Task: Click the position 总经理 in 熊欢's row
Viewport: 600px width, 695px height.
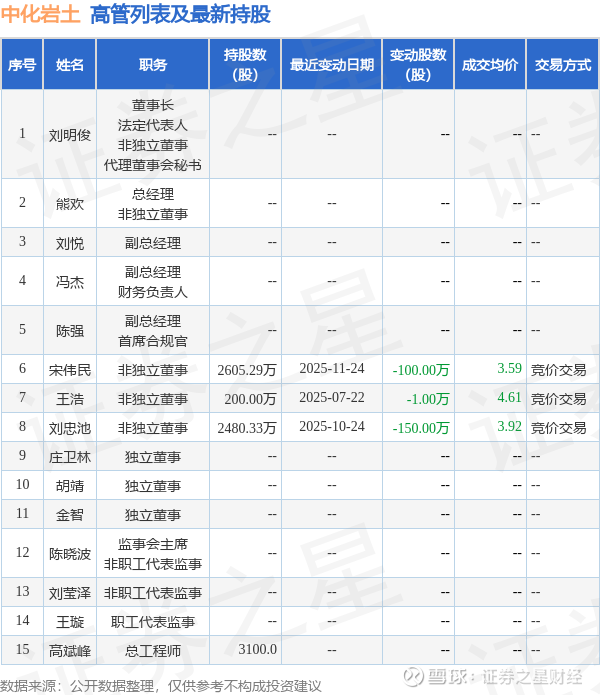Action: tap(153, 194)
